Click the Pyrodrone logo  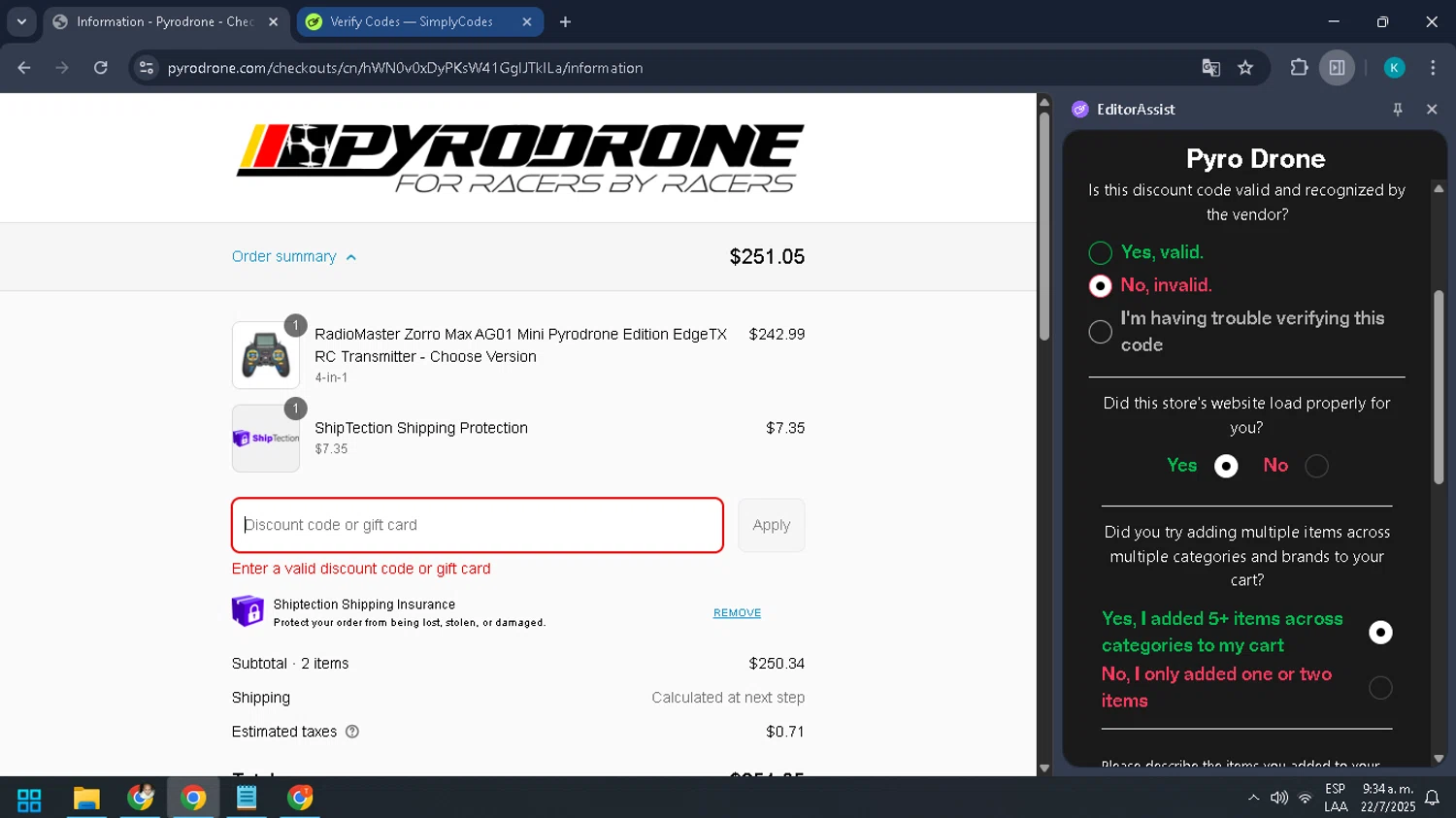[519, 158]
